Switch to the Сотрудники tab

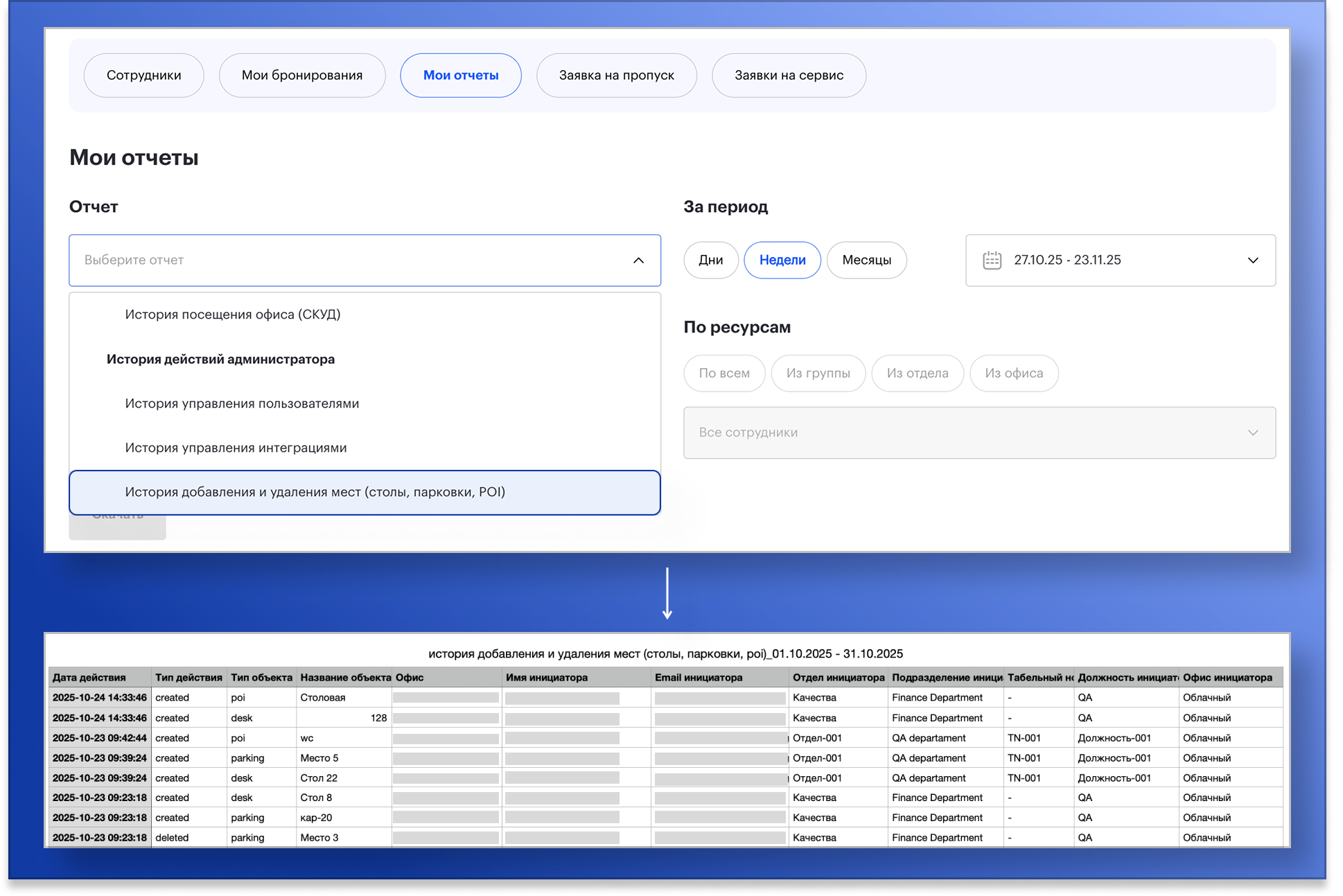click(x=143, y=76)
